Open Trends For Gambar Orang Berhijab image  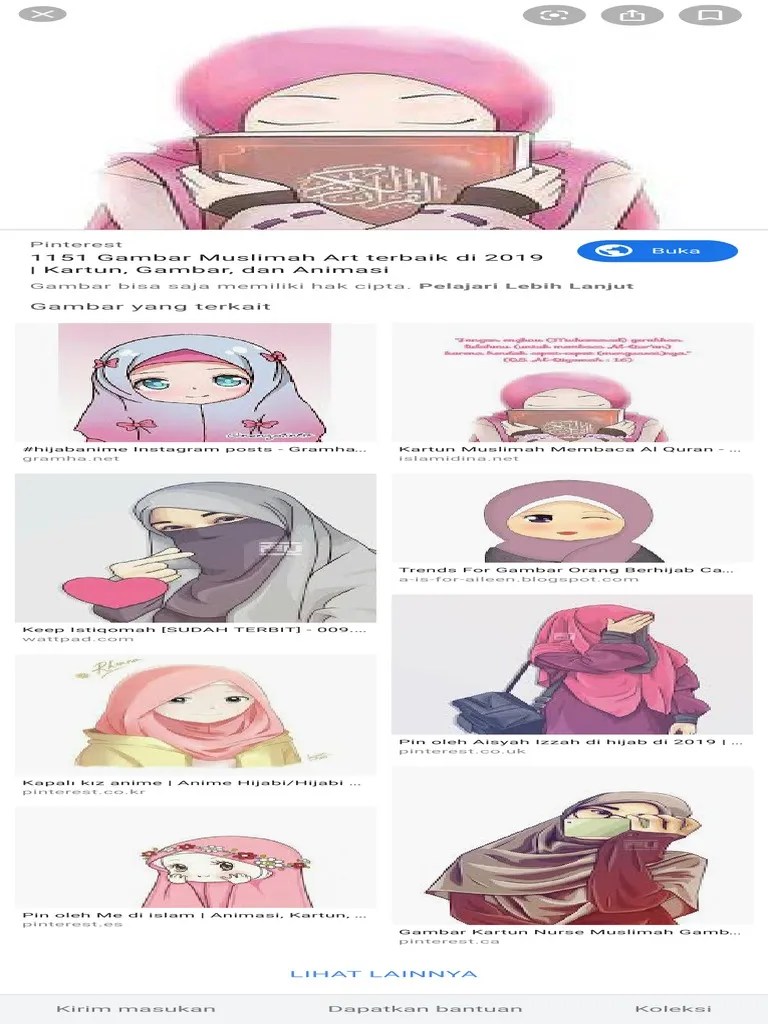tap(572, 519)
